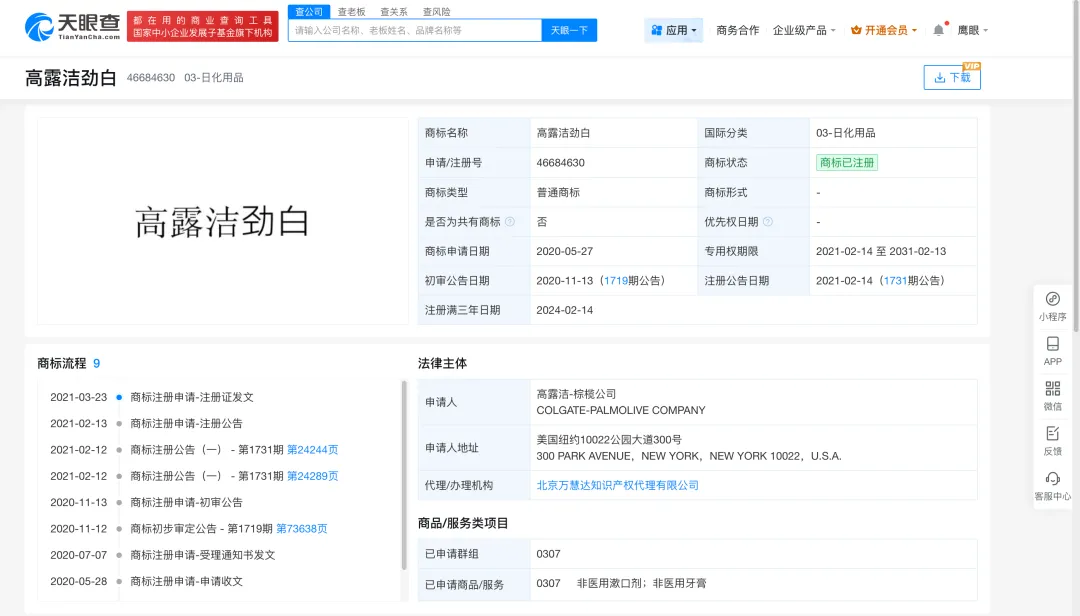Focus the company name search field
This screenshot has width=1080, height=616.
coord(415,30)
